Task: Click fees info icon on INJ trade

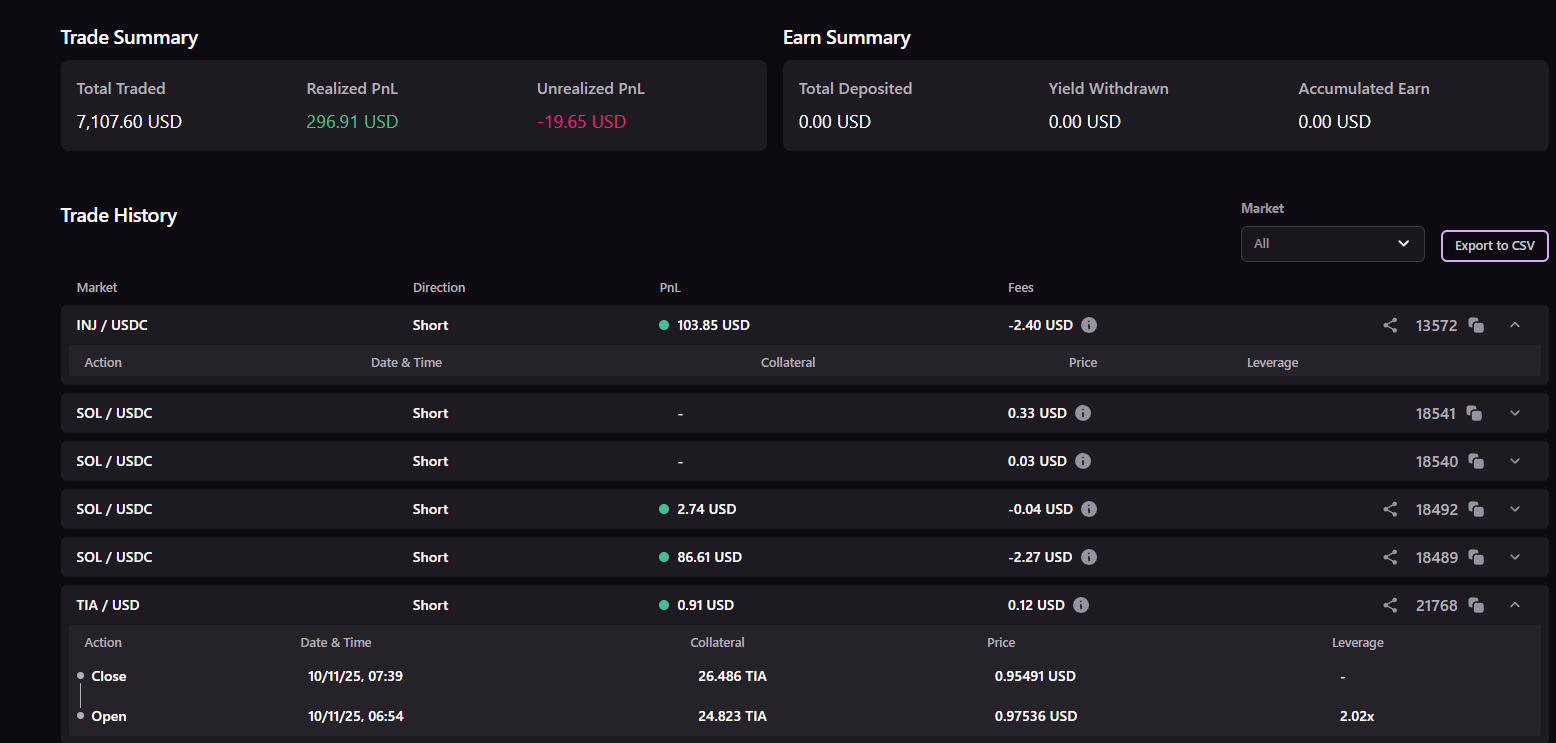Action: [x=1089, y=325]
